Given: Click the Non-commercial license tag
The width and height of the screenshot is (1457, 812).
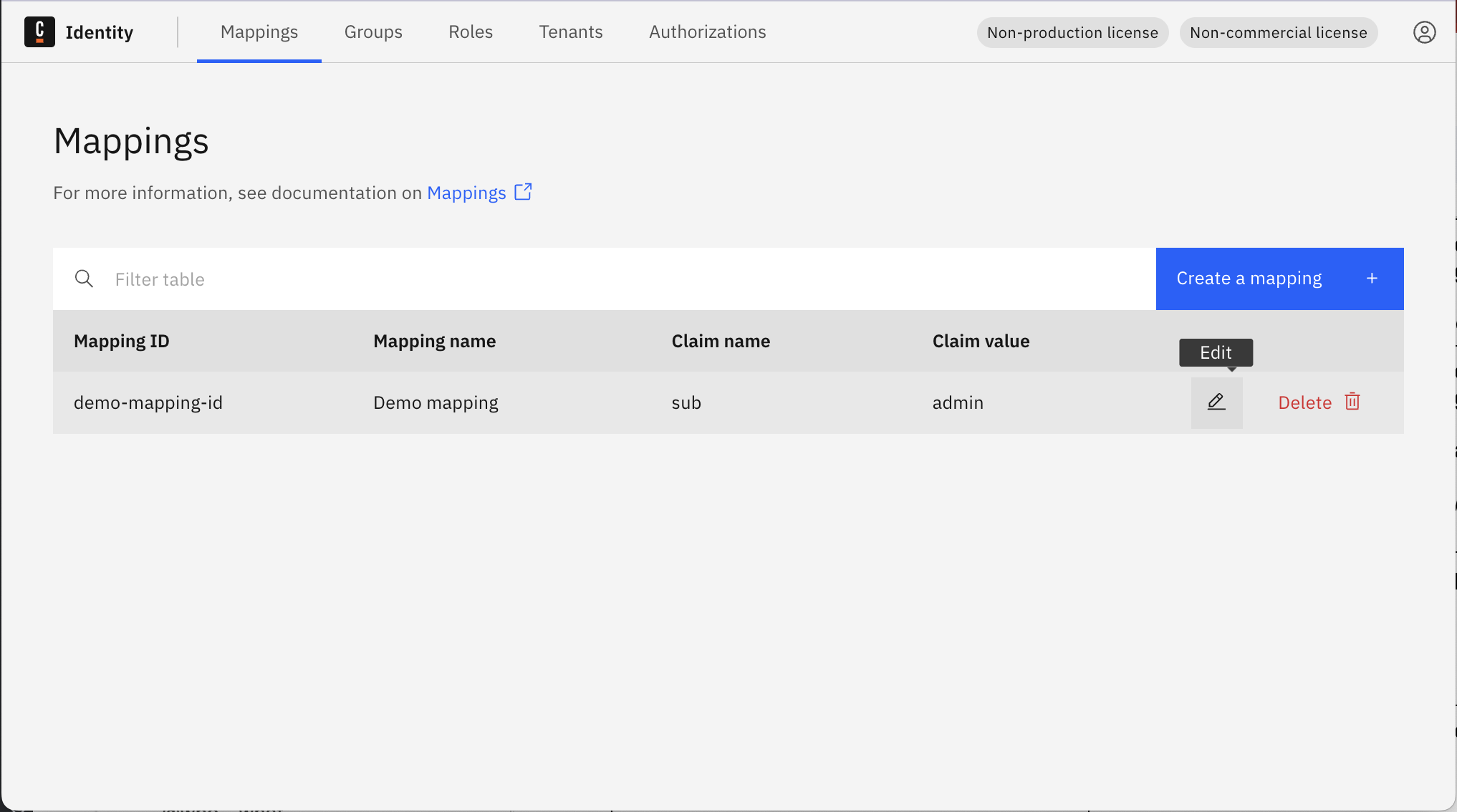Looking at the screenshot, I should (x=1278, y=33).
